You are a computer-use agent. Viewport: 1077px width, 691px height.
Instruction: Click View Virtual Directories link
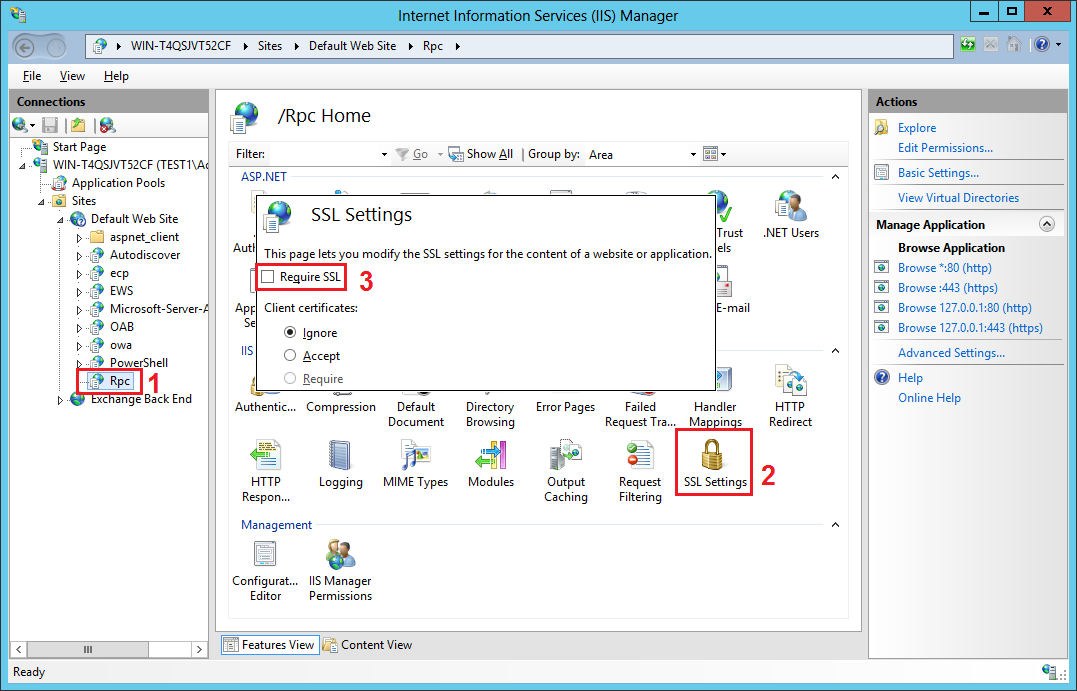tap(958, 198)
